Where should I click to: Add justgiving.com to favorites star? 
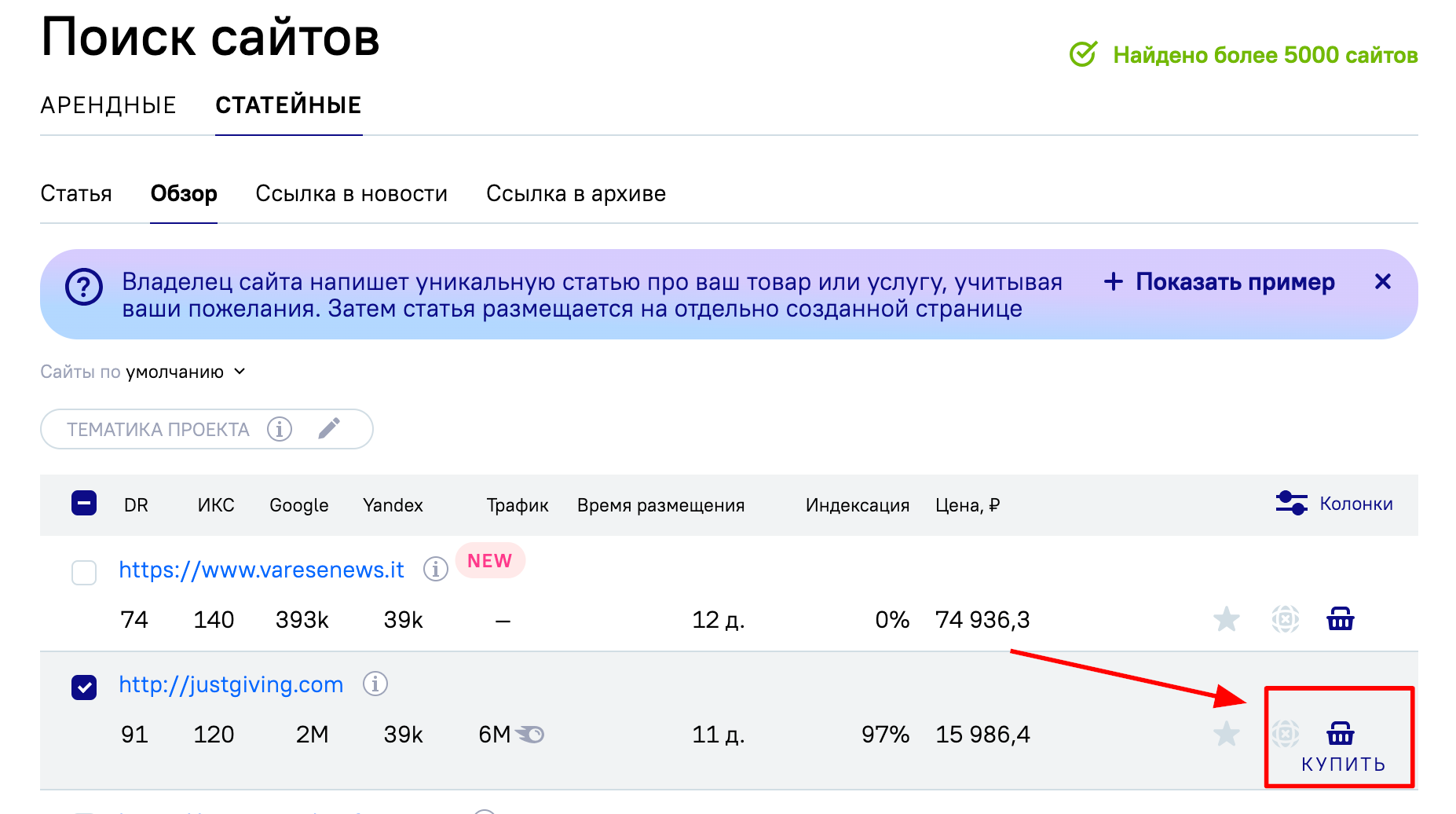pos(1227,734)
